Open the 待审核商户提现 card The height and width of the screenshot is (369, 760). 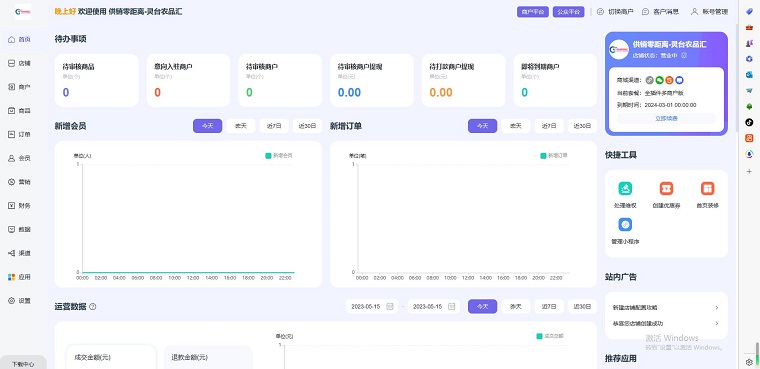pyautogui.click(x=372, y=80)
